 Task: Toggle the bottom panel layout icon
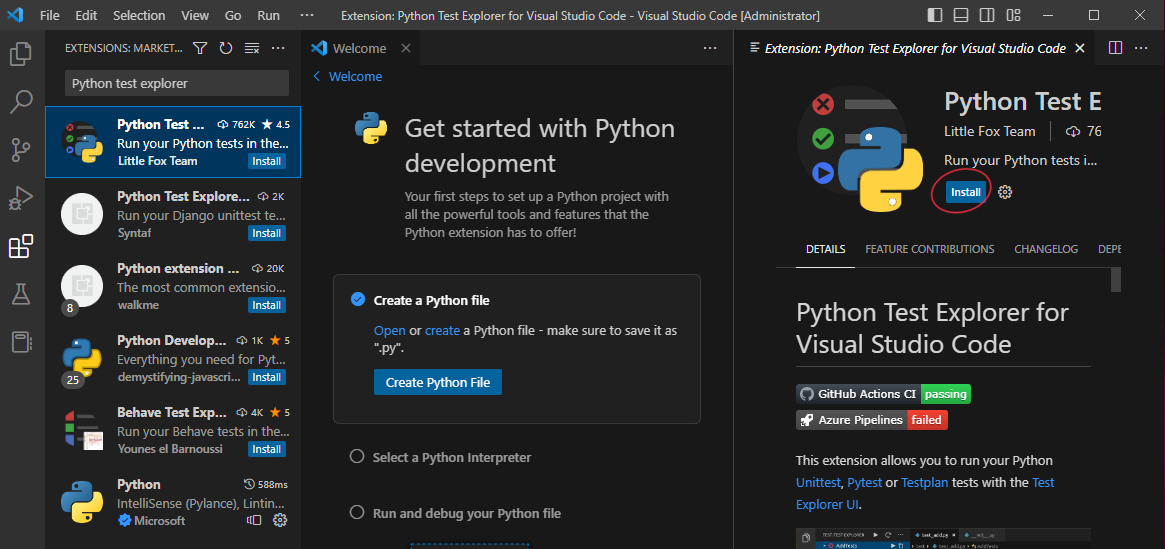(961, 15)
